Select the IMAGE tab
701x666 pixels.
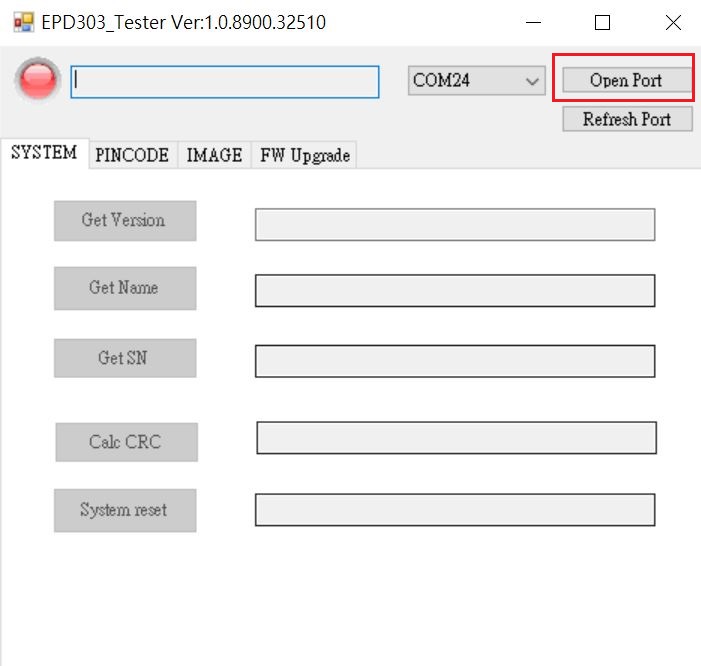[x=214, y=155]
